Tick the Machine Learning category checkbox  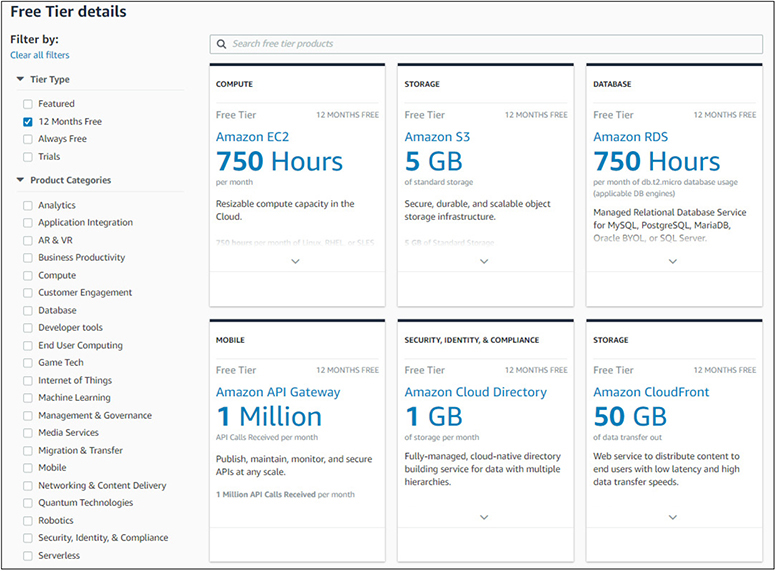28,398
